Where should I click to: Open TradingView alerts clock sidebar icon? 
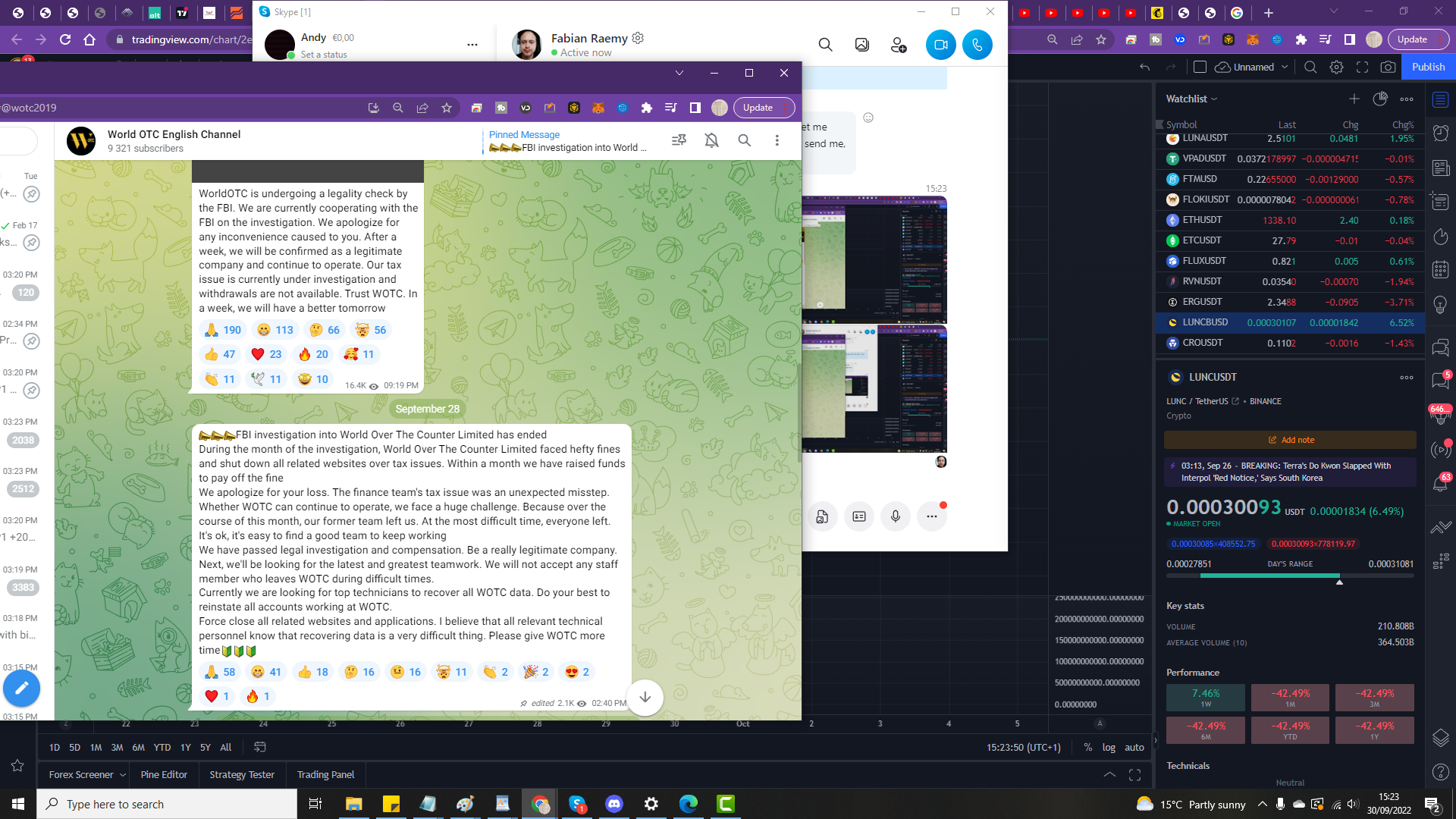click(1441, 133)
